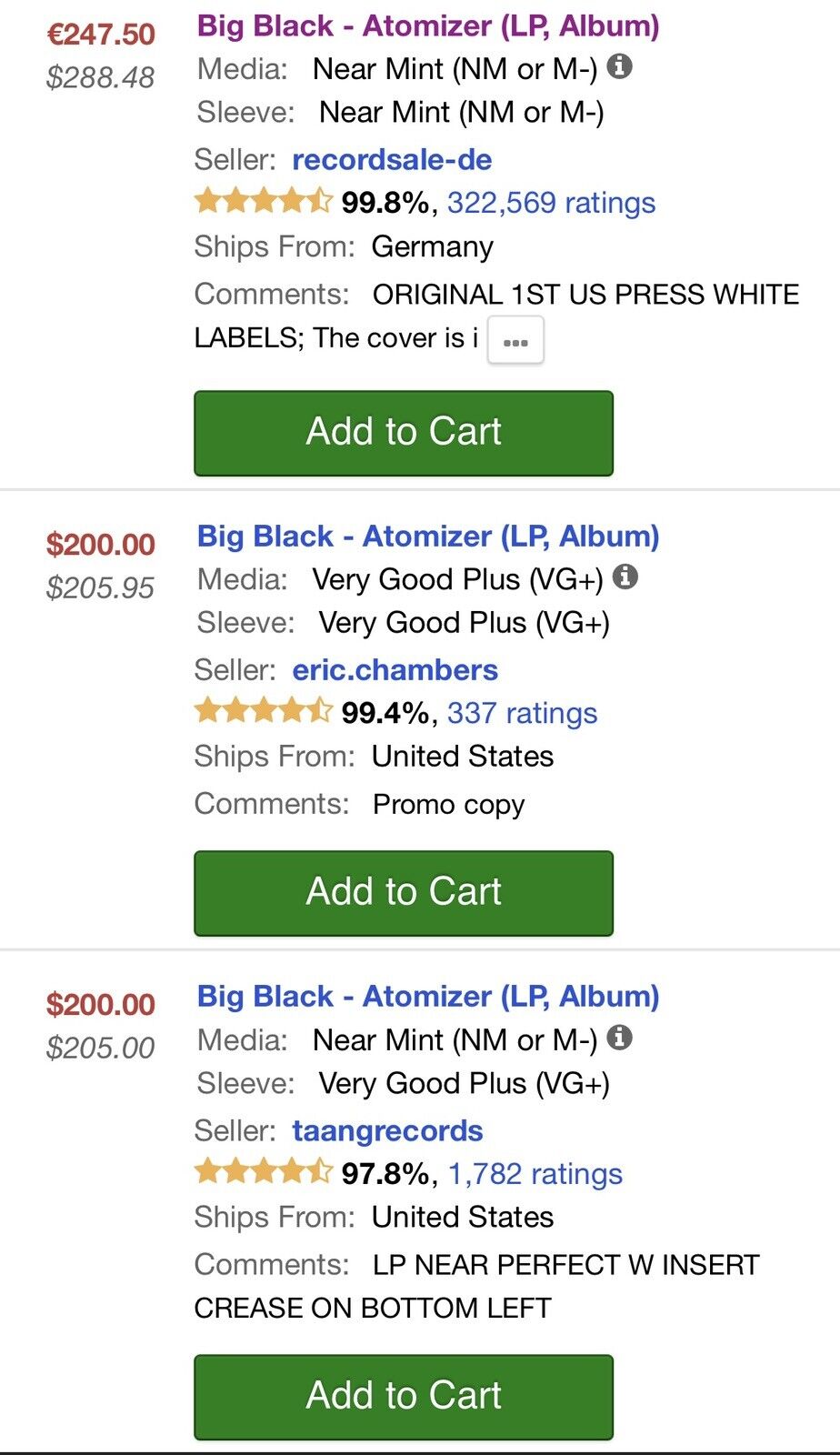View the 337 ratings link
The width and height of the screenshot is (840, 1455).
click(522, 713)
